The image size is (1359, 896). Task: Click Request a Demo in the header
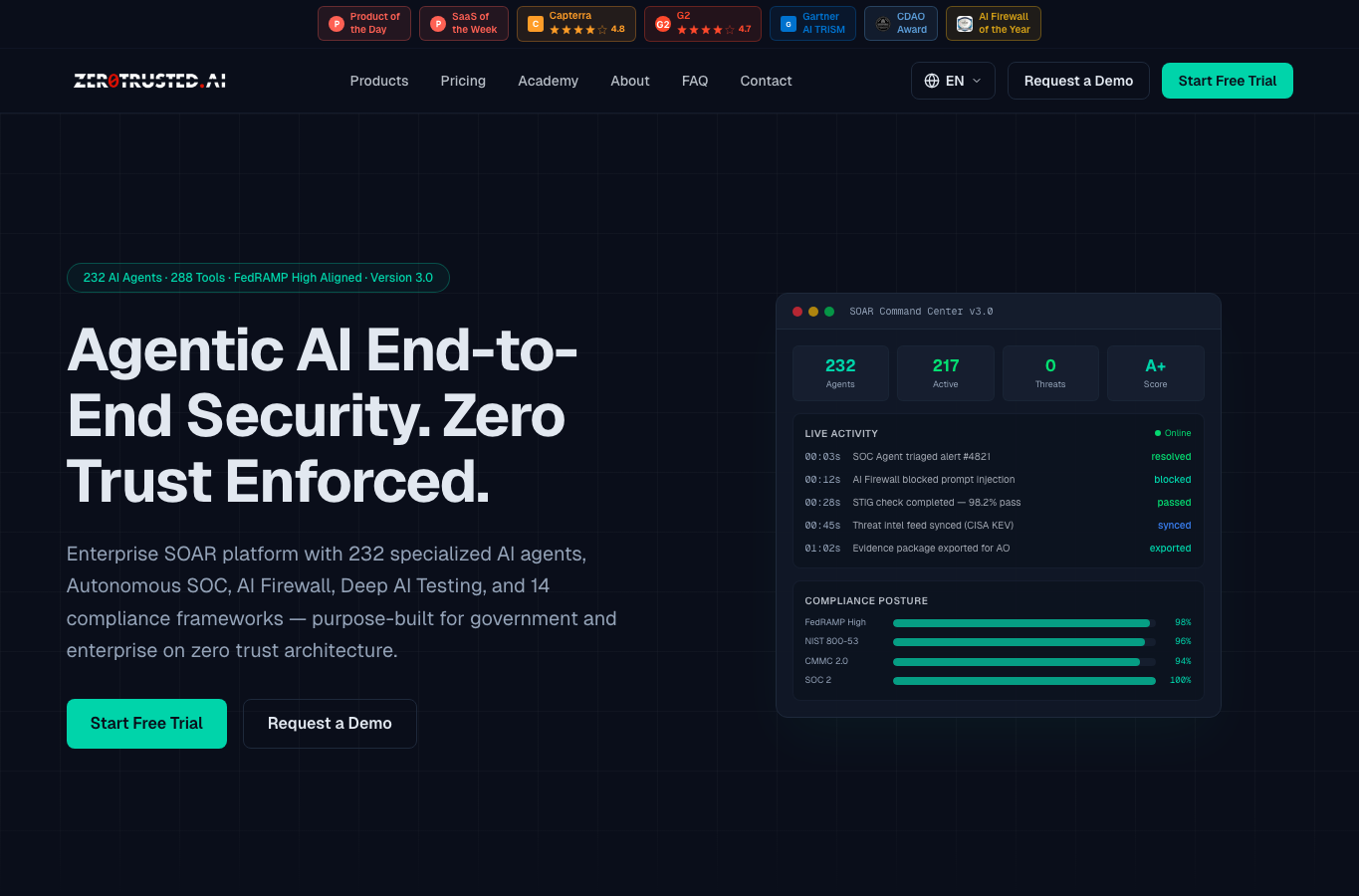click(x=1078, y=81)
